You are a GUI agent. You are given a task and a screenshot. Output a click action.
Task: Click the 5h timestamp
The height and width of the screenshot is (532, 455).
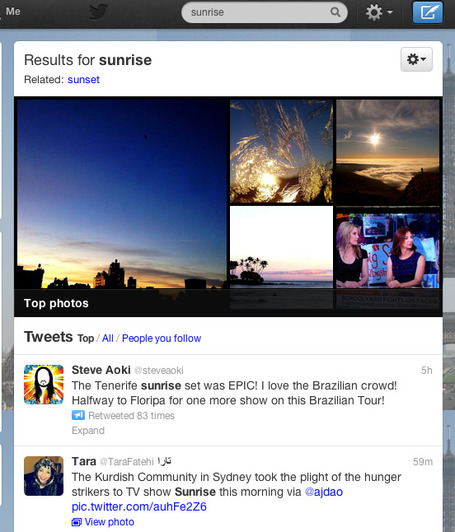(426, 370)
